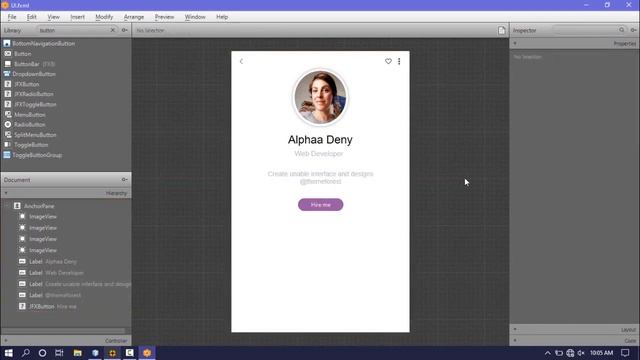Image resolution: width=640 pixels, height=360 pixels.
Task: Open the Library panel options menu
Action: (x=124, y=30)
